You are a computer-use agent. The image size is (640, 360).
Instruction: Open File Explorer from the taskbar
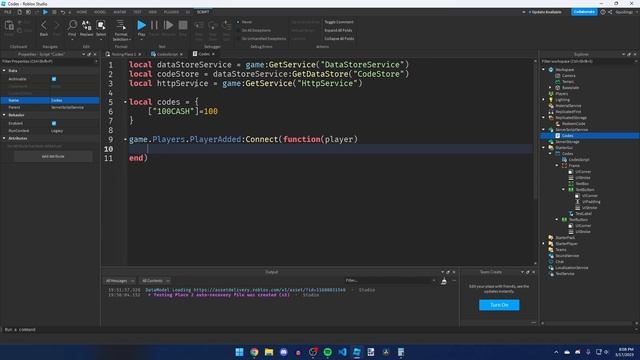[x=269, y=352]
